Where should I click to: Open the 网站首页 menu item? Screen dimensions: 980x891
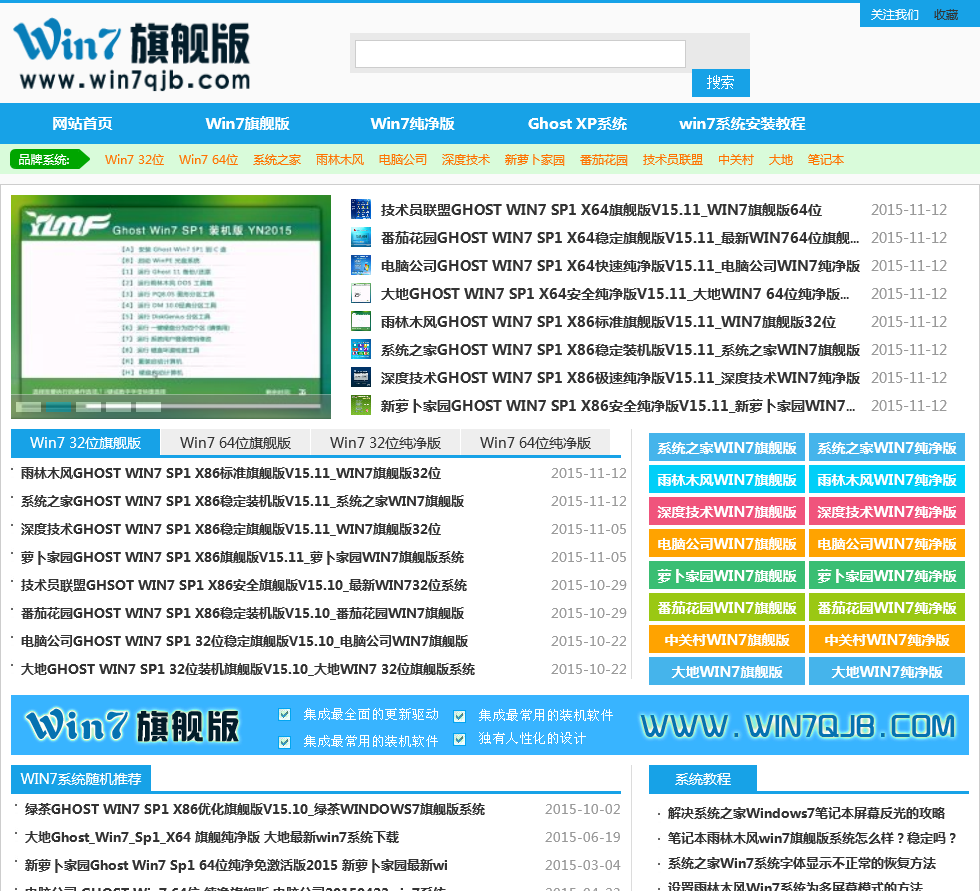point(82,124)
